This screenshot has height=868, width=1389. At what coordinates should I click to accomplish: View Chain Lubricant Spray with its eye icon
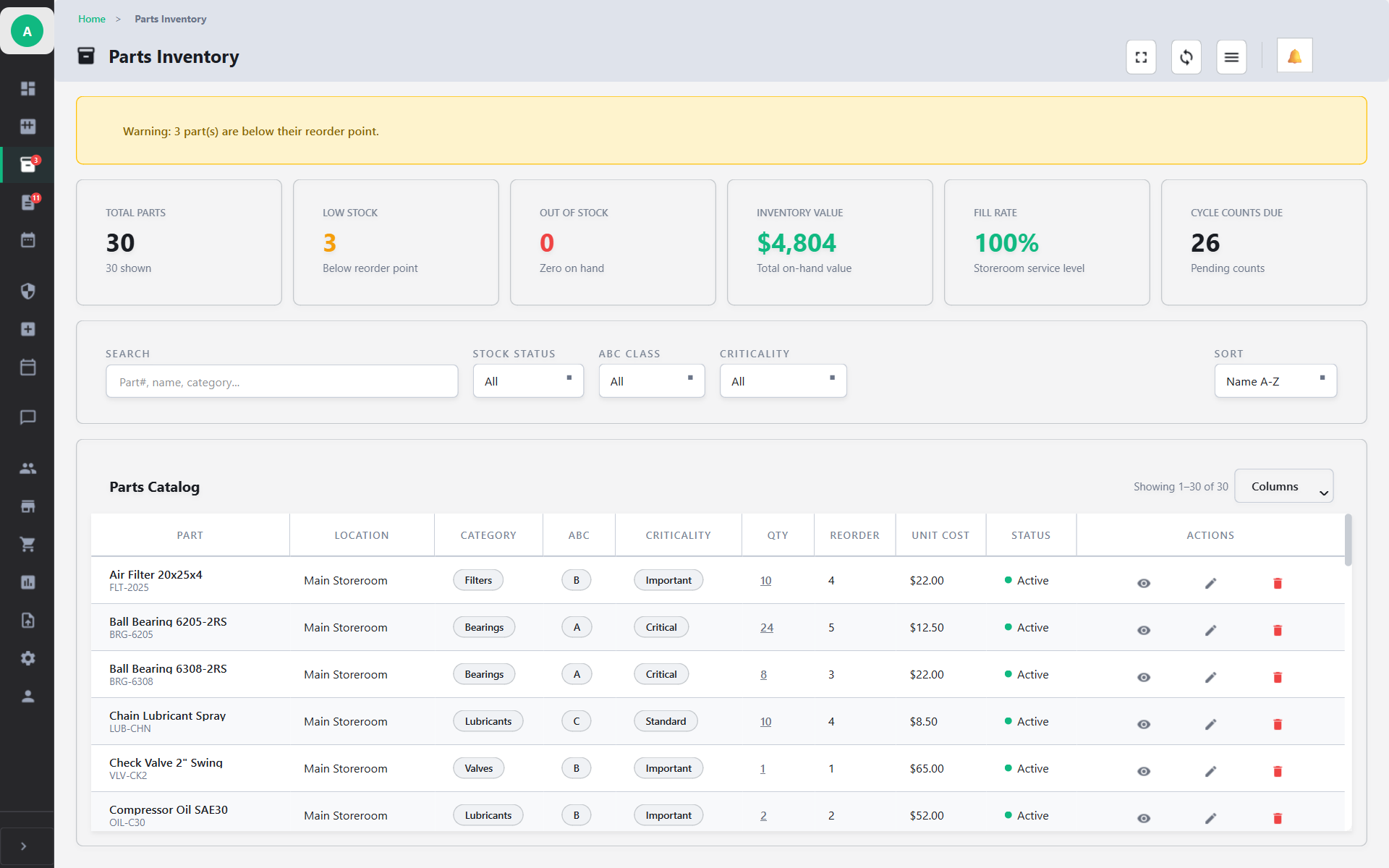pos(1144,724)
